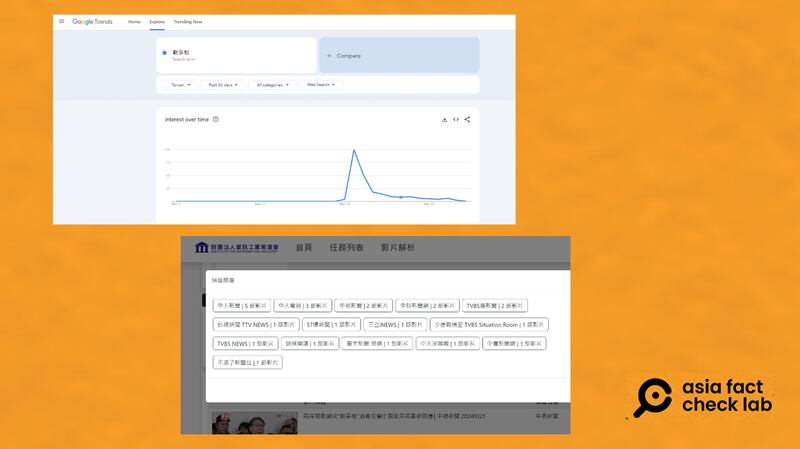Open the help icon beside Interest over time
This screenshot has height=449, width=800.
(216, 119)
